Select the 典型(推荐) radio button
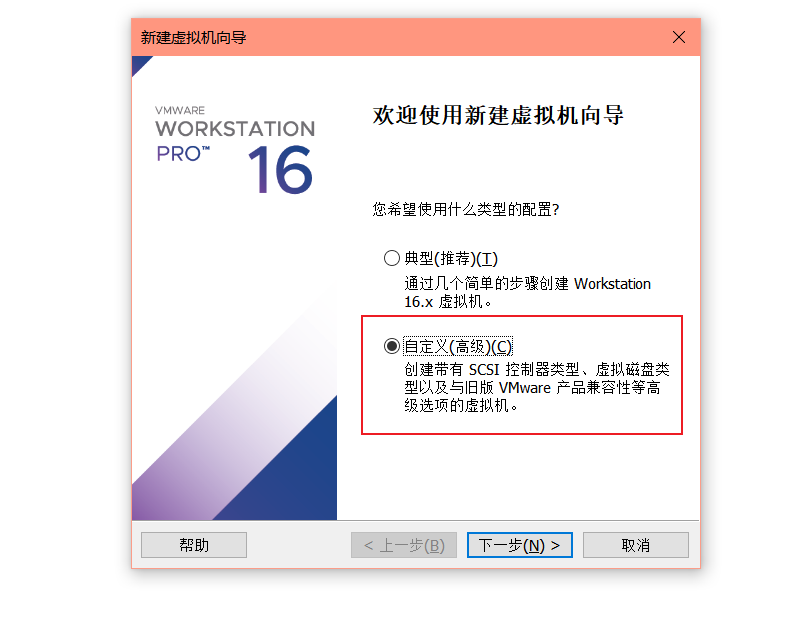Screen dimensions: 798x622 click(x=391, y=258)
